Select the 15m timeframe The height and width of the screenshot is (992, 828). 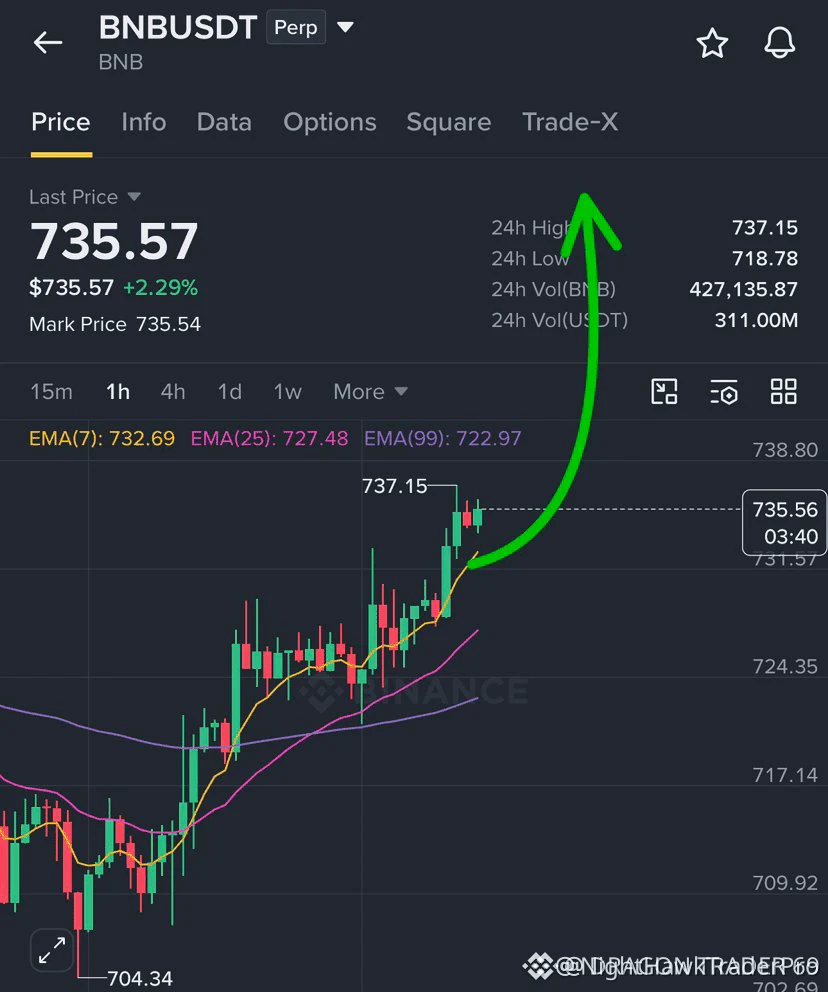[x=51, y=392]
